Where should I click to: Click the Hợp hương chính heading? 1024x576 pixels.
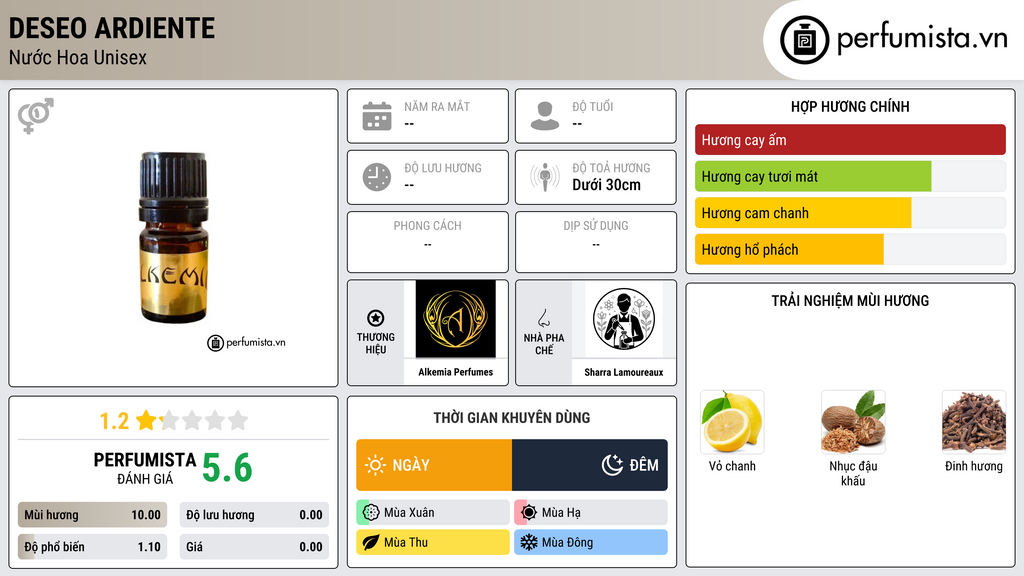pos(850,106)
